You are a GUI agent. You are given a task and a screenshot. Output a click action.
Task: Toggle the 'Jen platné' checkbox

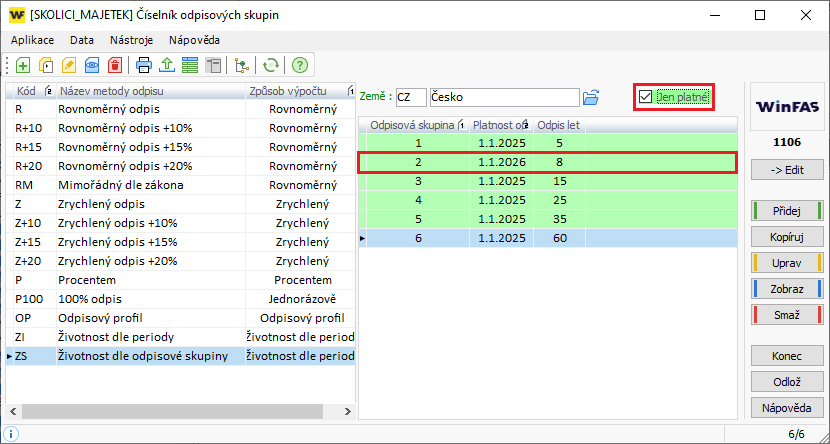[x=646, y=97]
